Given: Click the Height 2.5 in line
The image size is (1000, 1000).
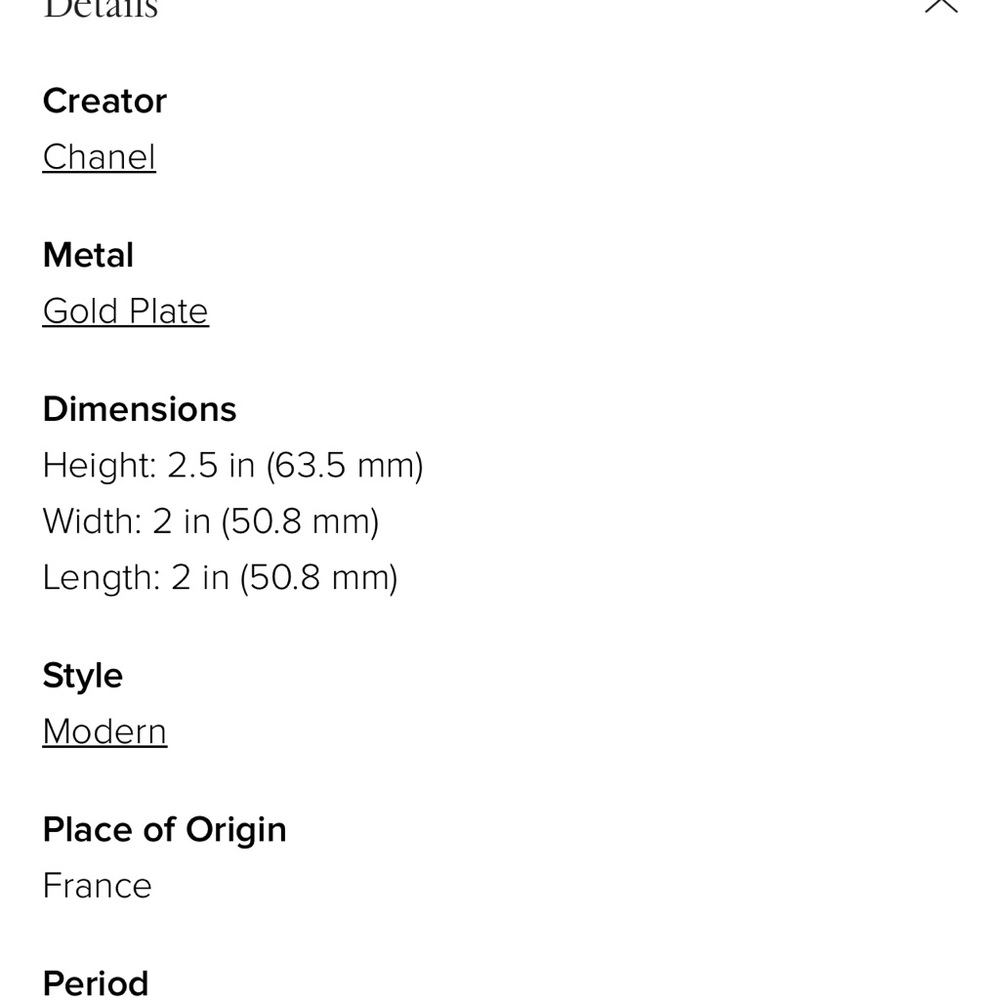Looking at the screenshot, I should click(233, 466).
